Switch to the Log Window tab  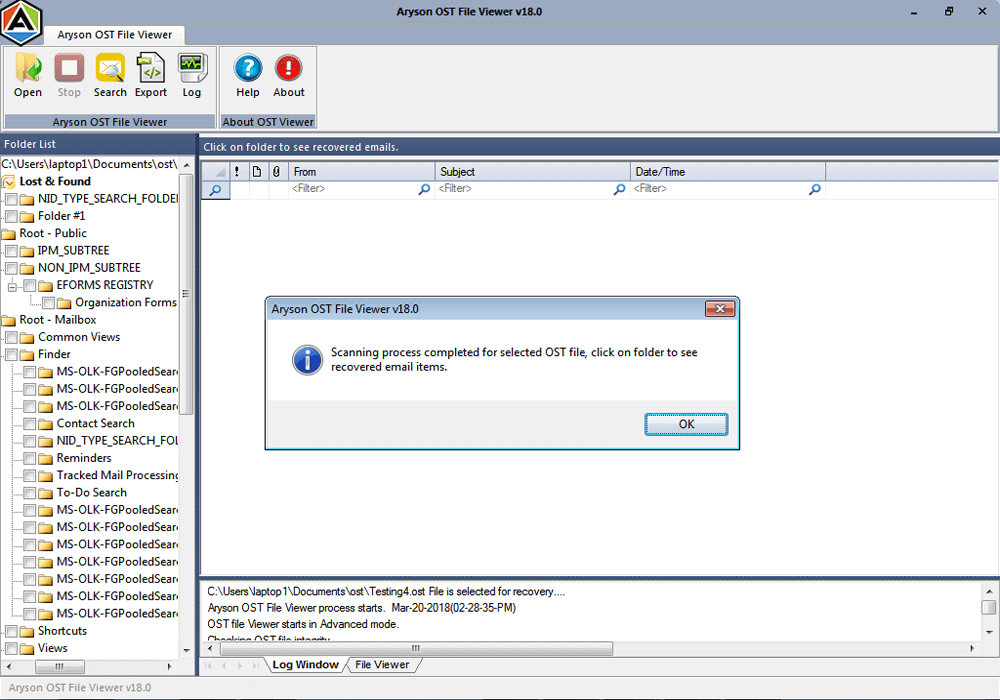pyautogui.click(x=305, y=665)
